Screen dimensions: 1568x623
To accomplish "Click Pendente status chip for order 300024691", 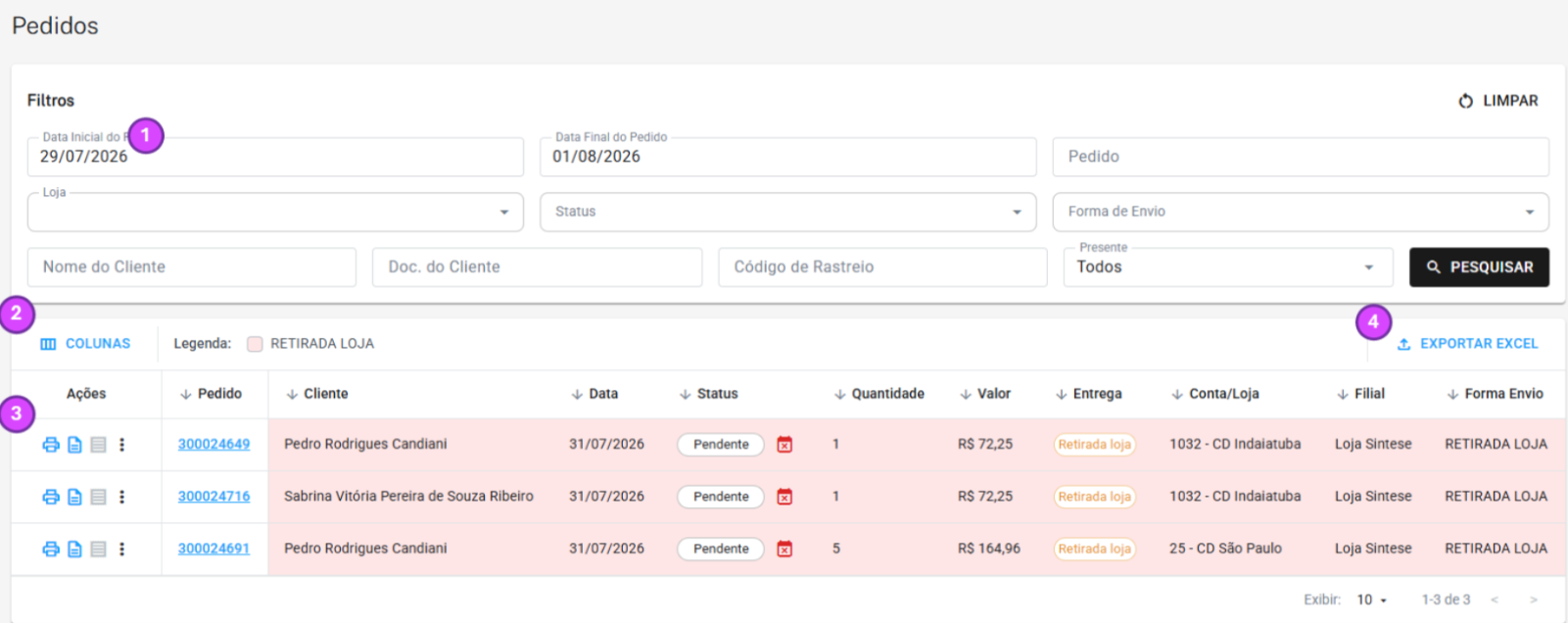I will [721, 550].
